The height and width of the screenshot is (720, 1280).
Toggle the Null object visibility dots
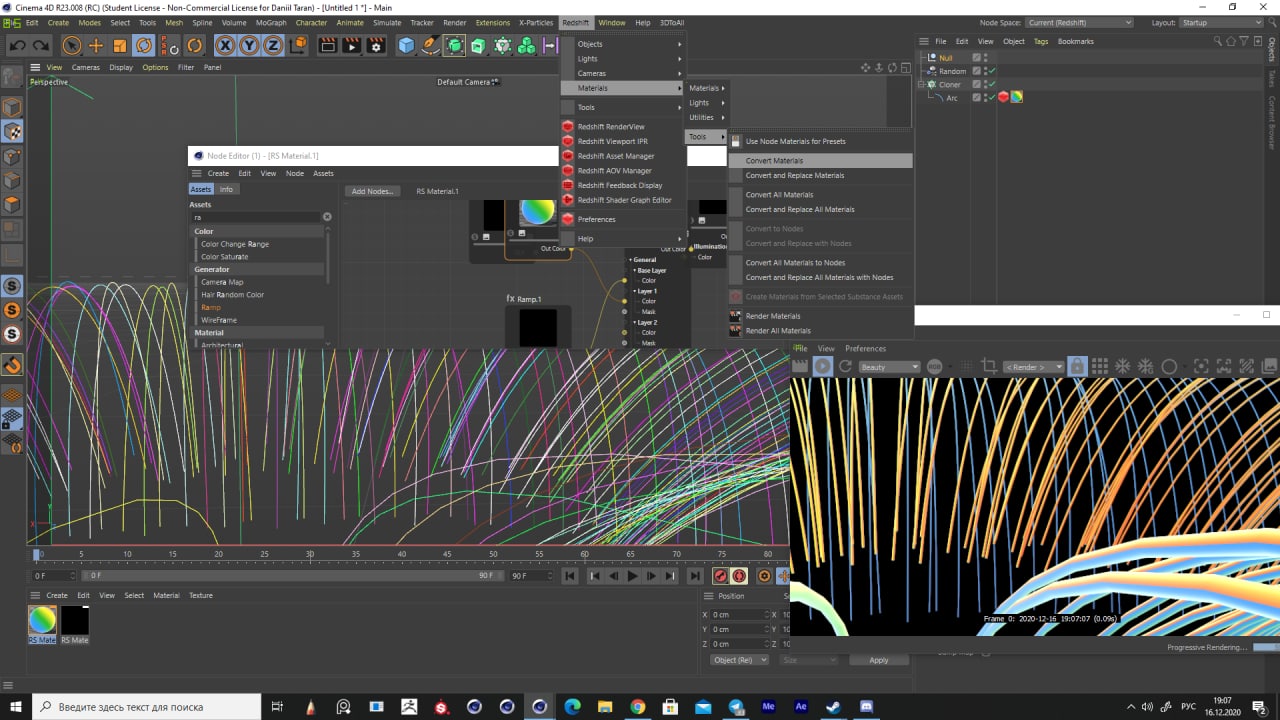(x=986, y=58)
